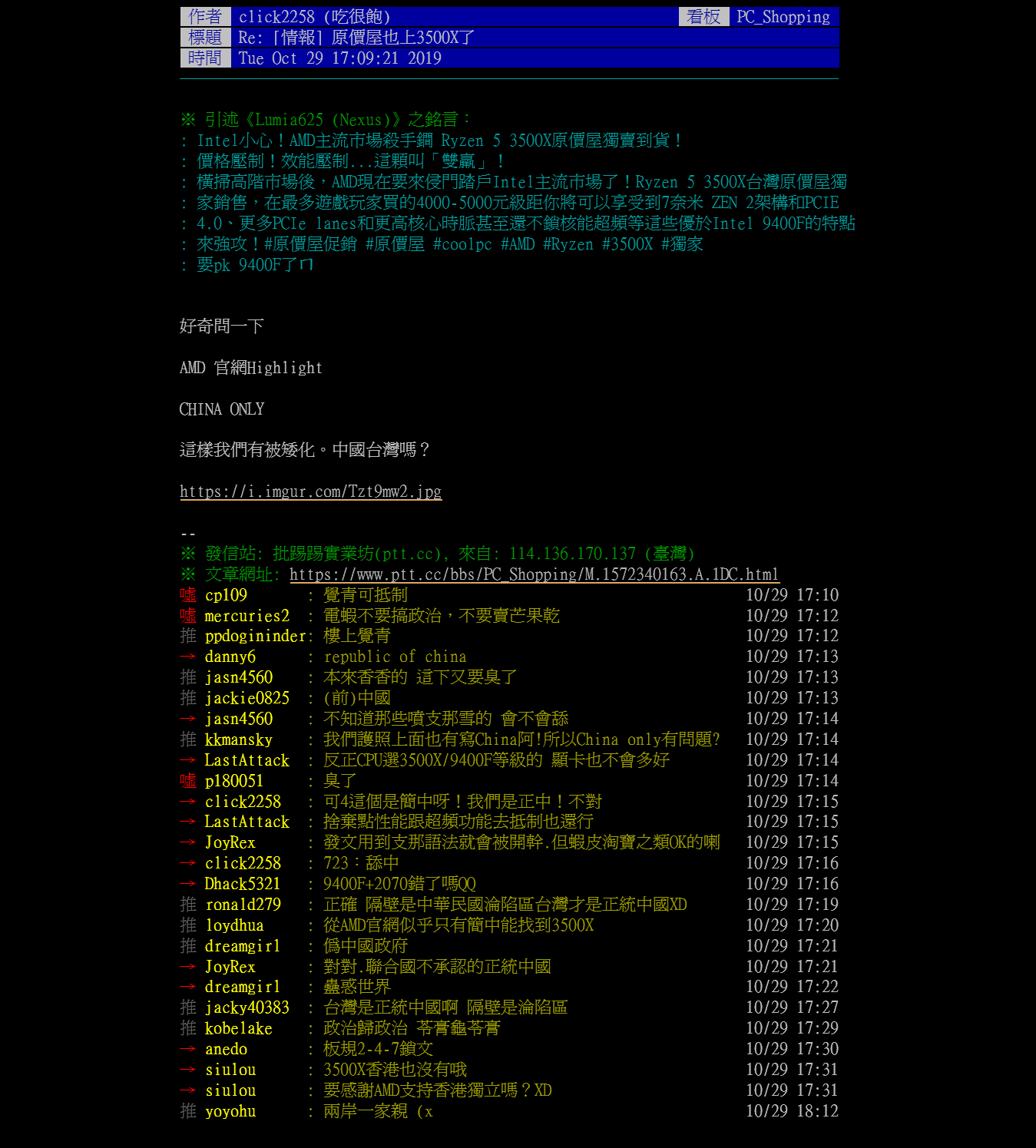Viewport: 1036px width, 1148px height.
Task: Click comment 樓上覺青 by ppdogininder
Action: [357, 636]
